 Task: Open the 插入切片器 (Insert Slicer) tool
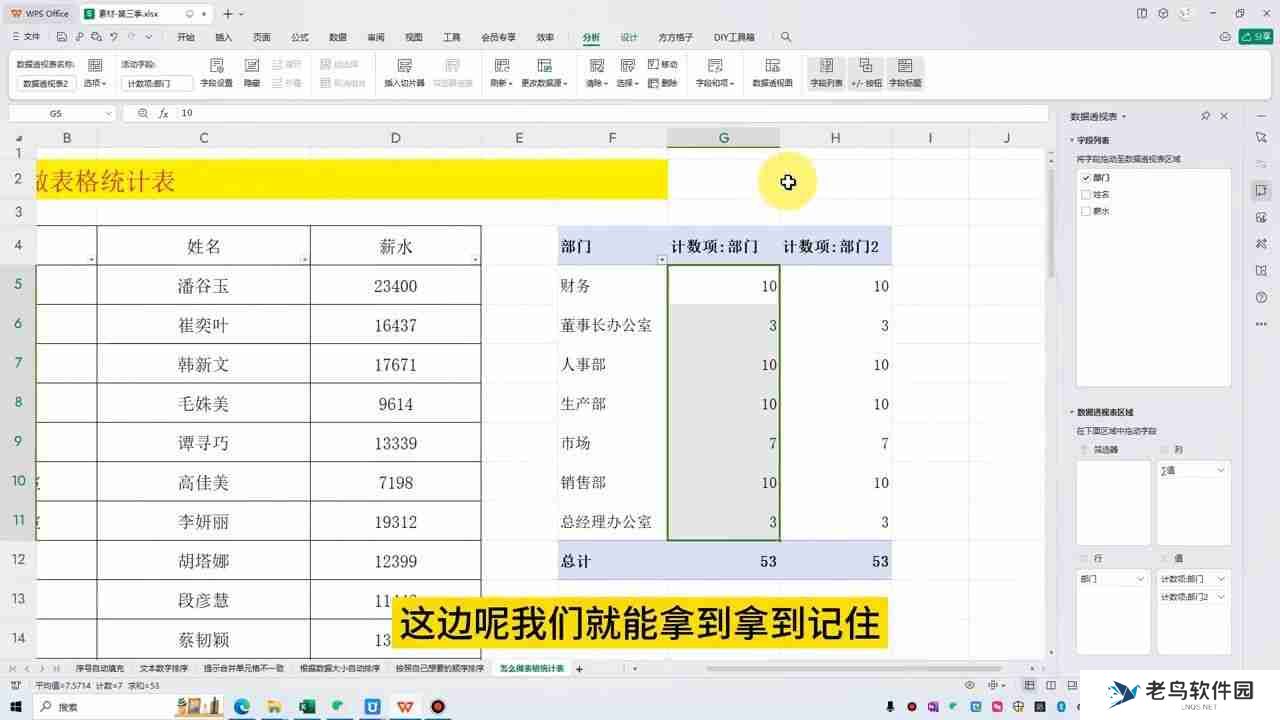pyautogui.click(x=404, y=70)
